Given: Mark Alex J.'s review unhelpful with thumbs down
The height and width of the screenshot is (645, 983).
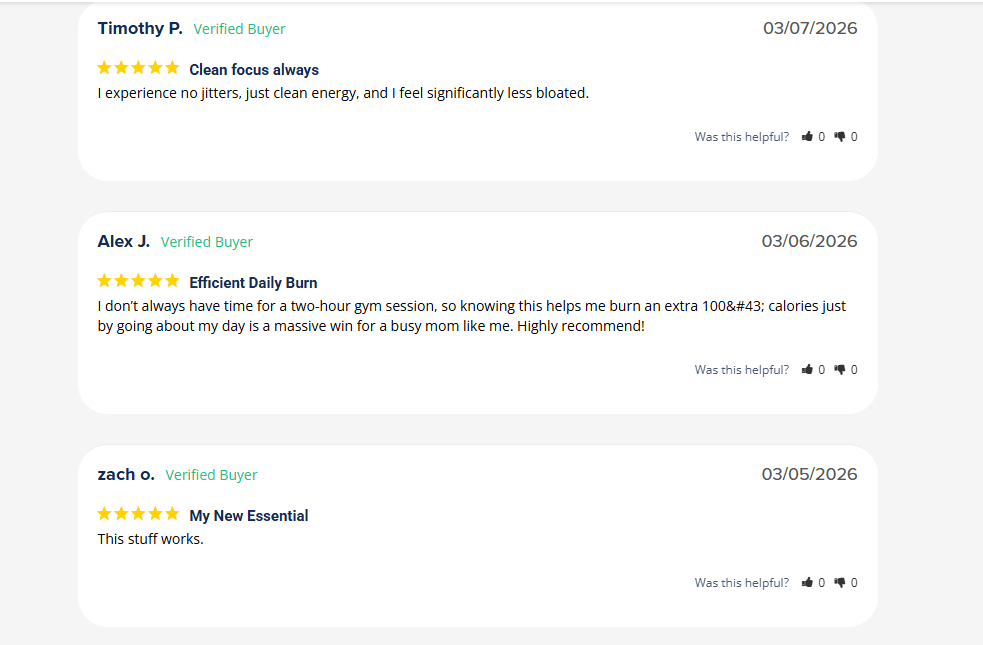Looking at the screenshot, I should tap(839, 370).
